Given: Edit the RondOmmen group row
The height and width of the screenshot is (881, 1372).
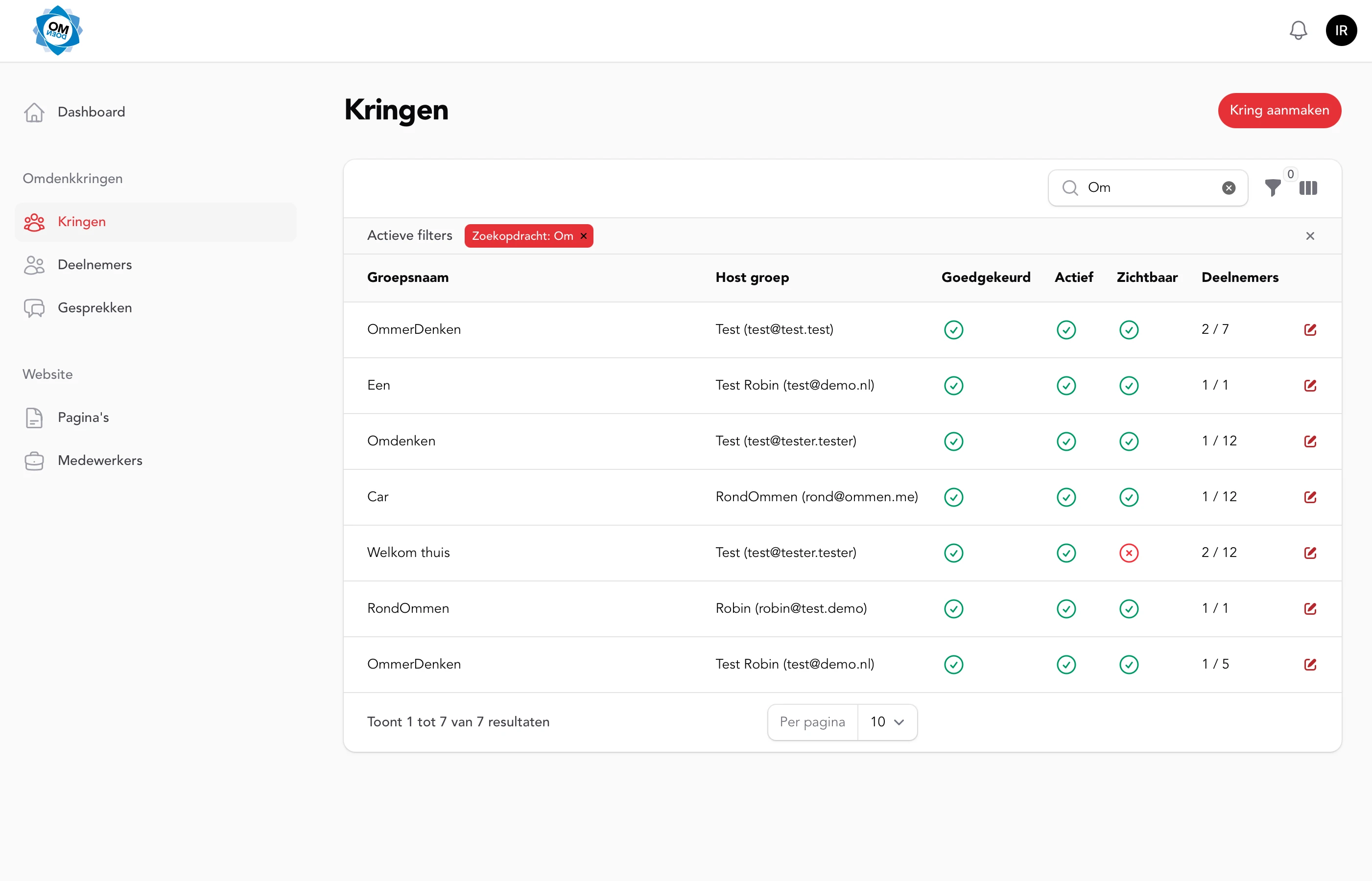Looking at the screenshot, I should (x=1310, y=608).
